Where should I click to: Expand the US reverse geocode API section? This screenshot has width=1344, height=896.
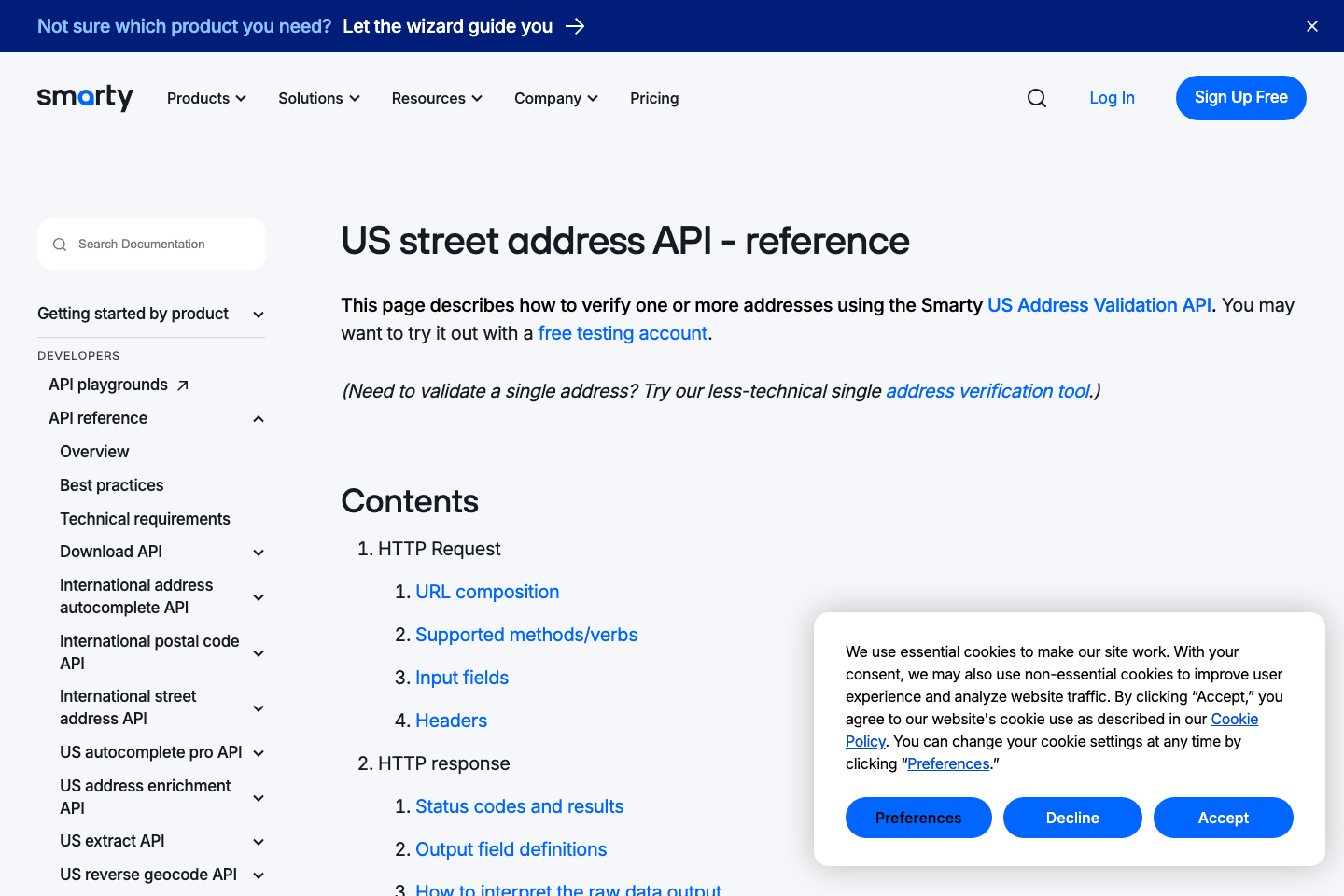pyautogui.click(x=258, y=875)
